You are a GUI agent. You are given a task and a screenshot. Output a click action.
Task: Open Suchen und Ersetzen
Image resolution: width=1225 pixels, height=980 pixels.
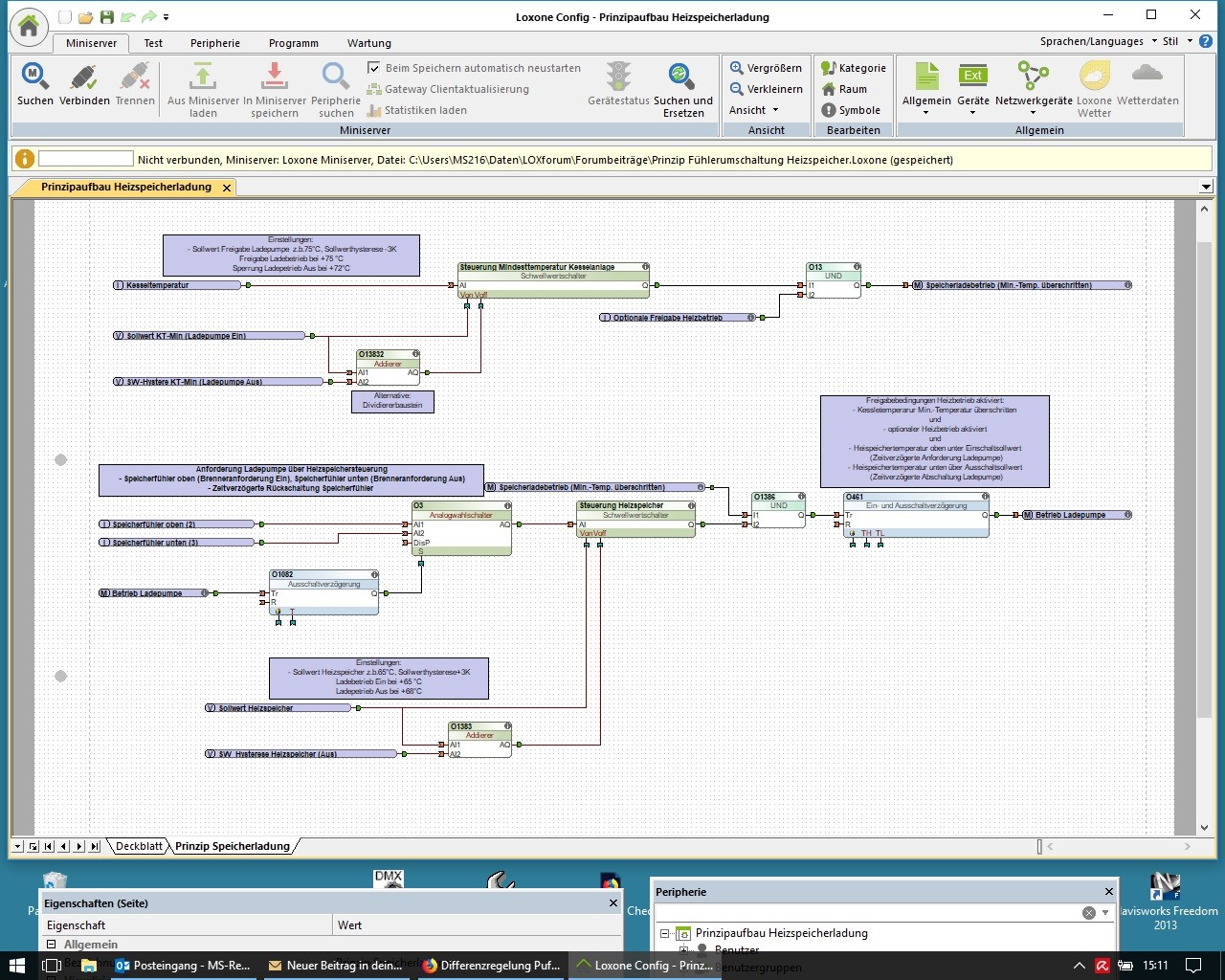(x=682, y=77)
